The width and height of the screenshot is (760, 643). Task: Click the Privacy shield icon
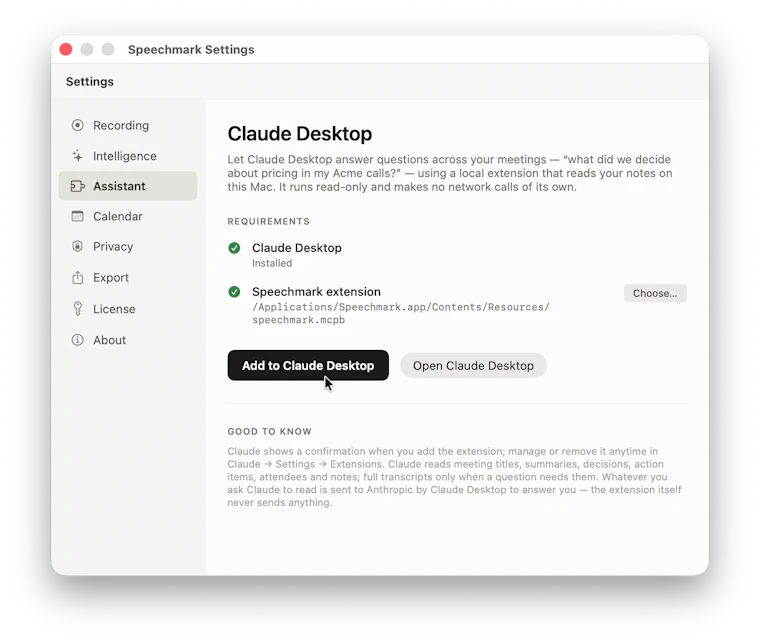click(78, 246)
